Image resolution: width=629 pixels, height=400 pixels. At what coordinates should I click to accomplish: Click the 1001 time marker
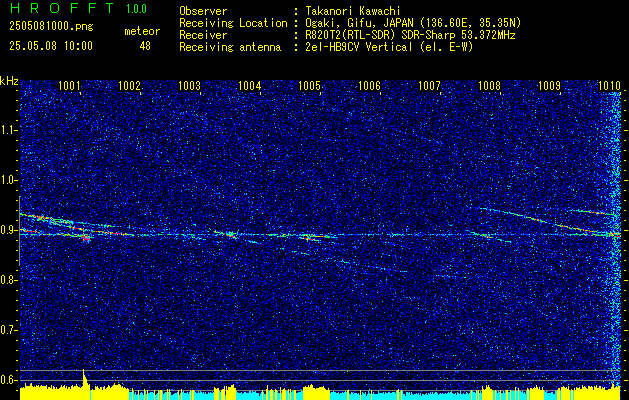pos(69,85)
